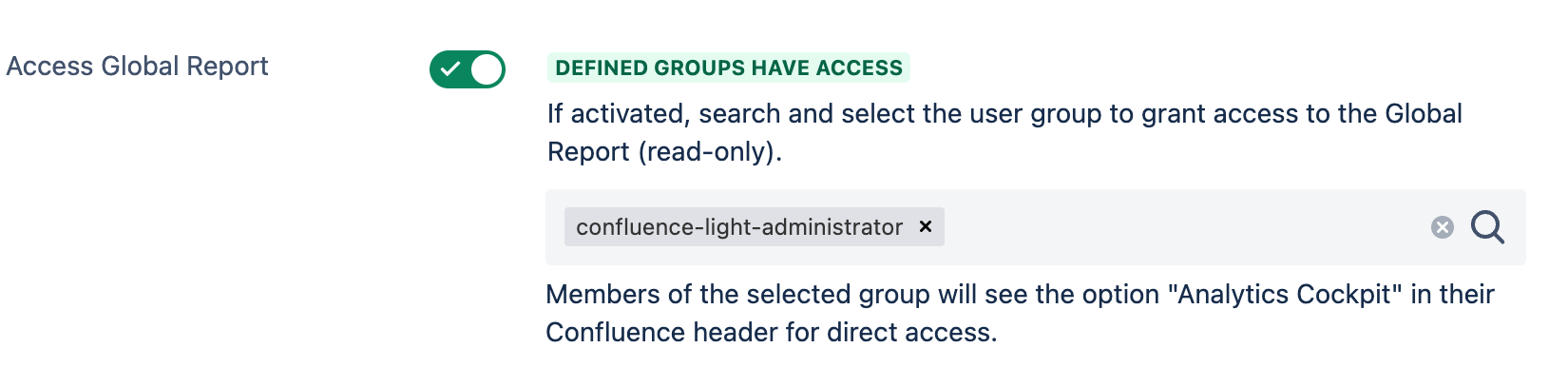
Task: Open group search via the lens icon
Action: pyautogui.click(x=1487, y=227)
